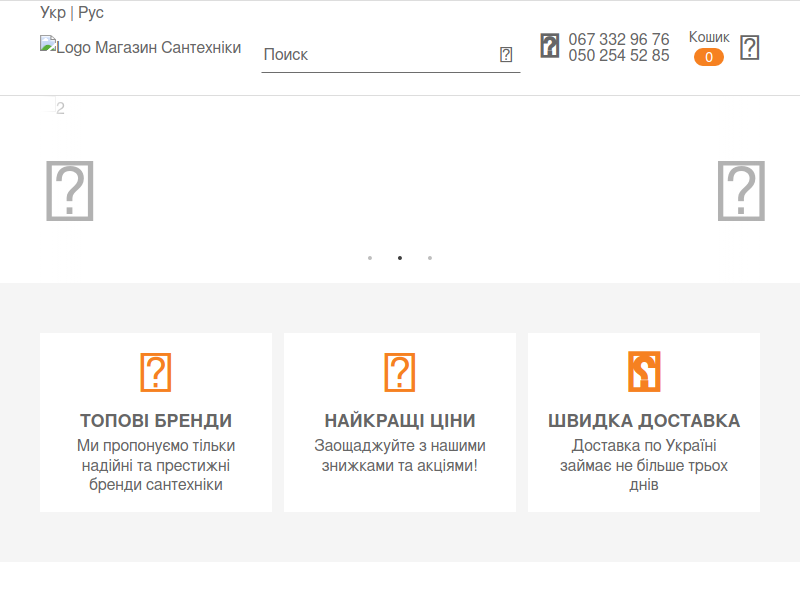Go to next slide with right arrow
The height and width of the screenshot is (600, 800).
[741, 191]
